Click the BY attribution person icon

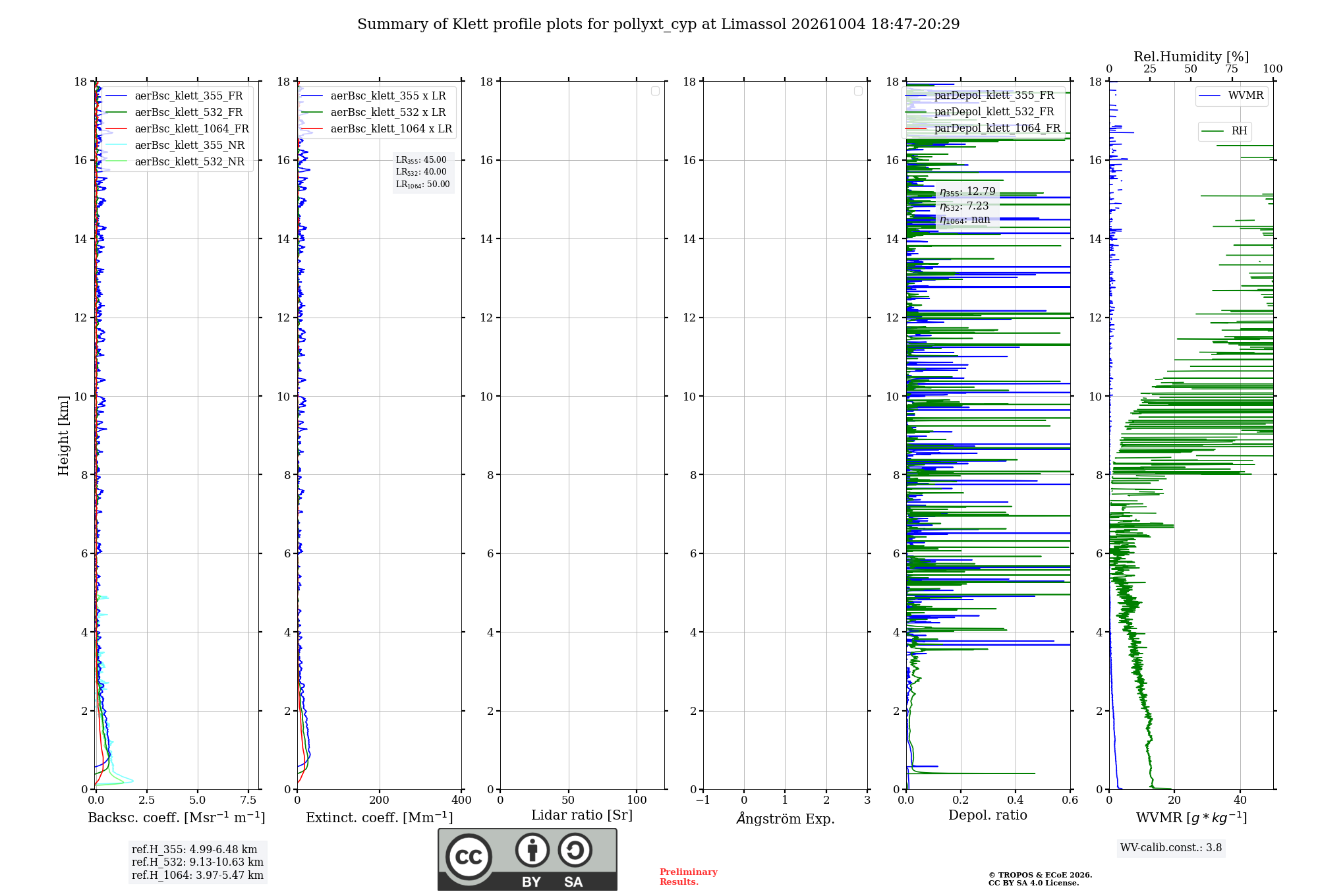tap(532, 850)
